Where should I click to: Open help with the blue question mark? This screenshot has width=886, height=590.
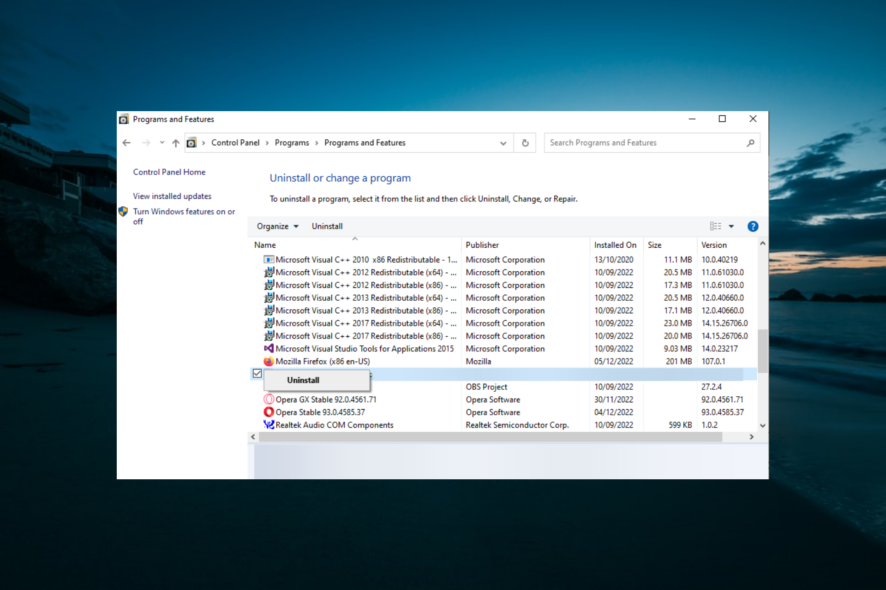pyautogui.click(x=753, y=226)
